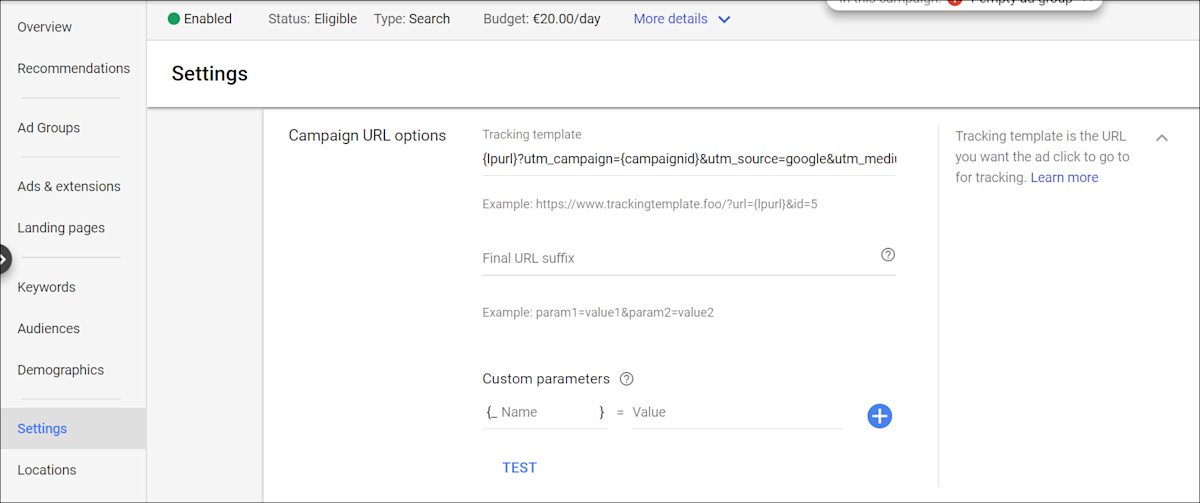This screenshot has height=503, width=1200.
Task: Focus the Final URL suffix field
Action: [x=676, y=258]
